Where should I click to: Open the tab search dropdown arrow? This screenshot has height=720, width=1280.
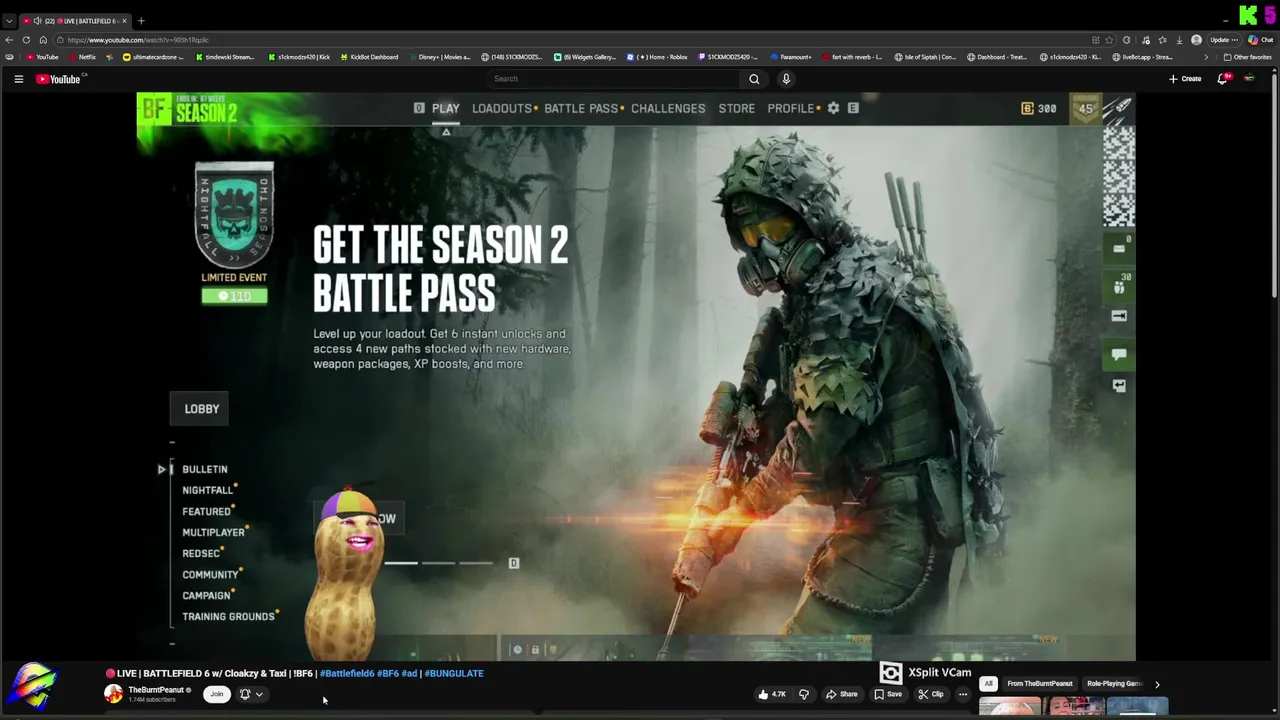(9, 21)
